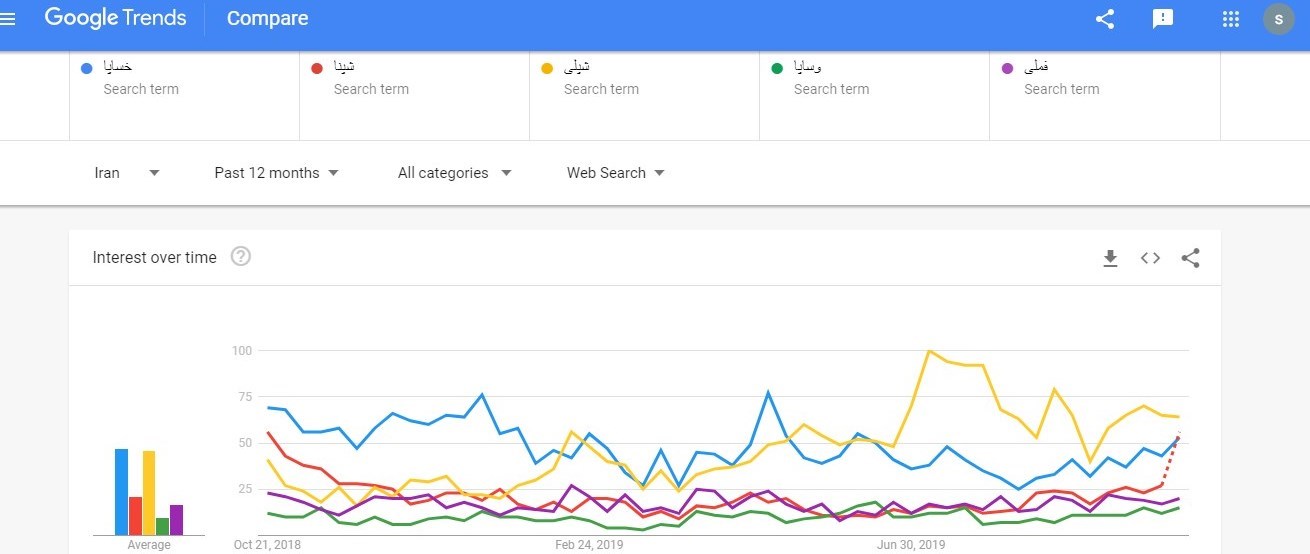Share the Interest over time chart

[1190, 258]
